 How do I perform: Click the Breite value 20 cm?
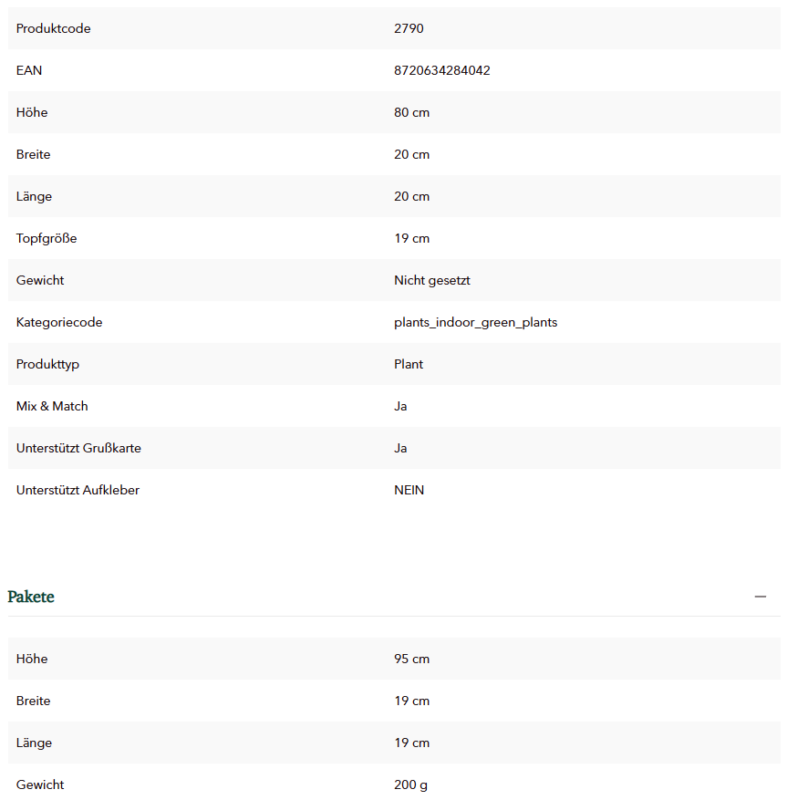pyautogui.click(x=412, y=155)
